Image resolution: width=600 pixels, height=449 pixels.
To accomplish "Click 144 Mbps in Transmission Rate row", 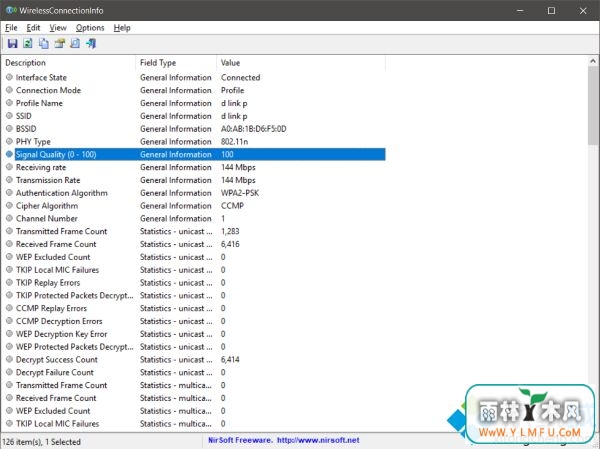I will pyautogui.click(x=238, y=180).
